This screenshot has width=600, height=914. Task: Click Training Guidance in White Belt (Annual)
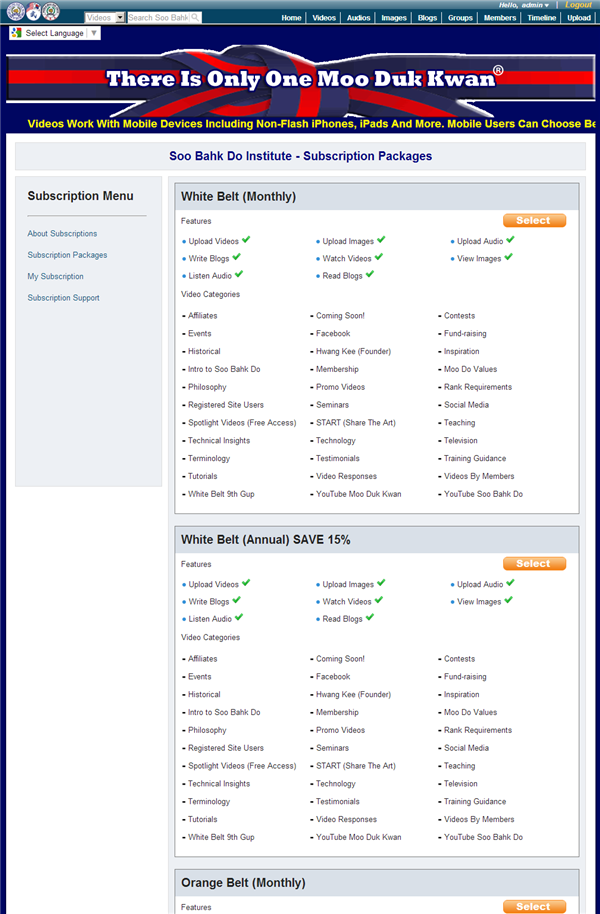pos(475,801)
